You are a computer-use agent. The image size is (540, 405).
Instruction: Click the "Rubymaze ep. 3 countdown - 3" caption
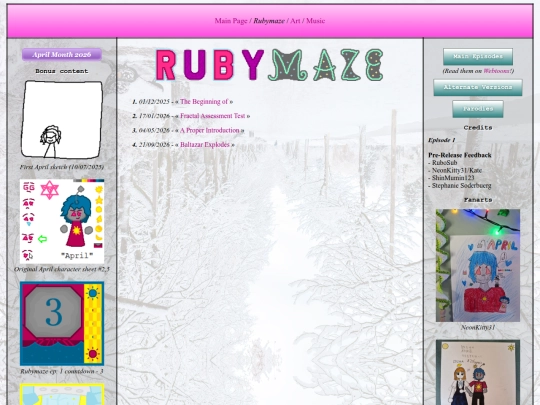coord(62,371)
